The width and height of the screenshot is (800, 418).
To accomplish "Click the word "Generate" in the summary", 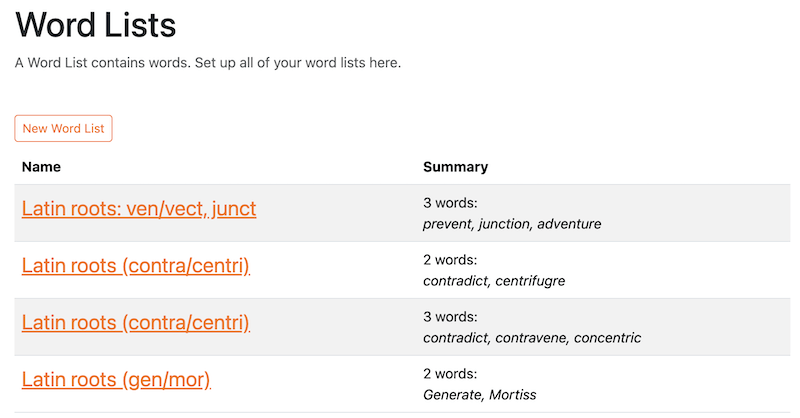I will point(452,395).
